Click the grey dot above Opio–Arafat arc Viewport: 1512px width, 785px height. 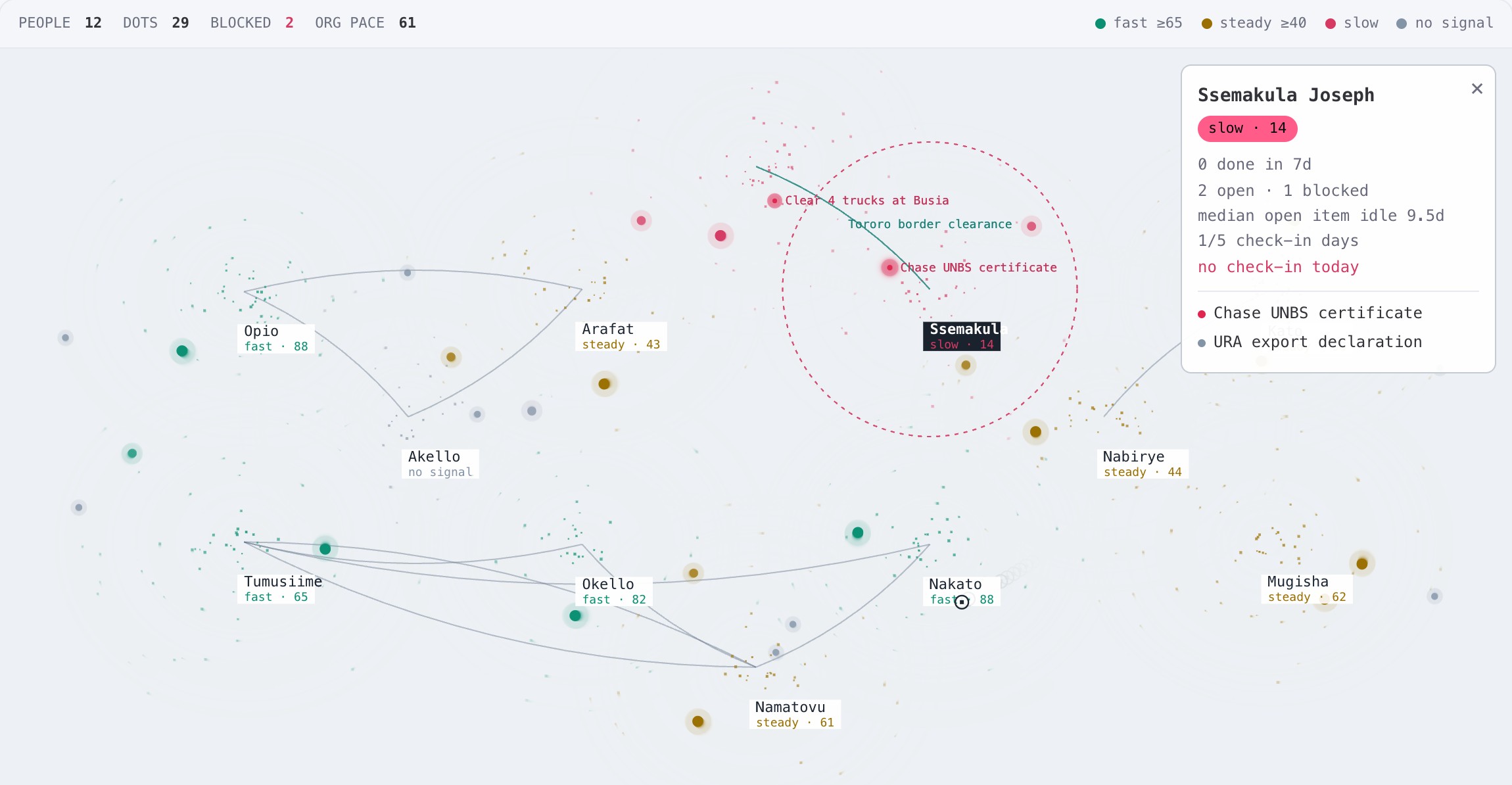408,273
